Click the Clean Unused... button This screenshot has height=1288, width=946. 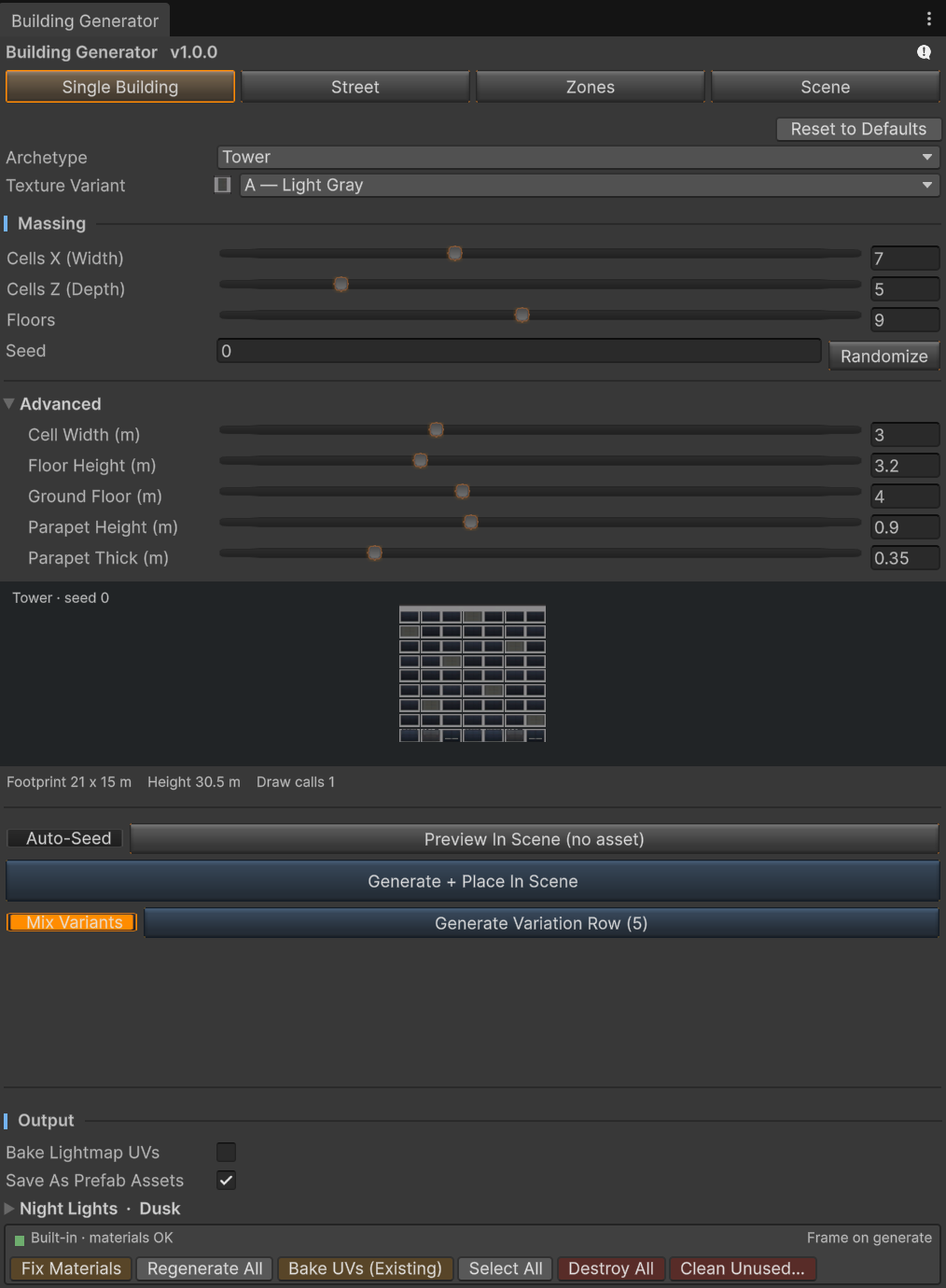coord(743,1268)
